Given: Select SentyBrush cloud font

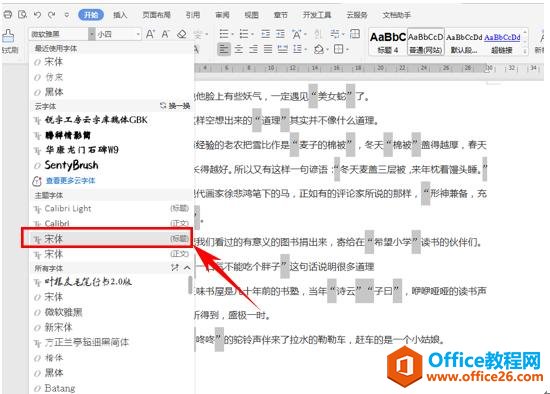Looking at the screenshot, I should pyautogui.click(x=112, y=165).
